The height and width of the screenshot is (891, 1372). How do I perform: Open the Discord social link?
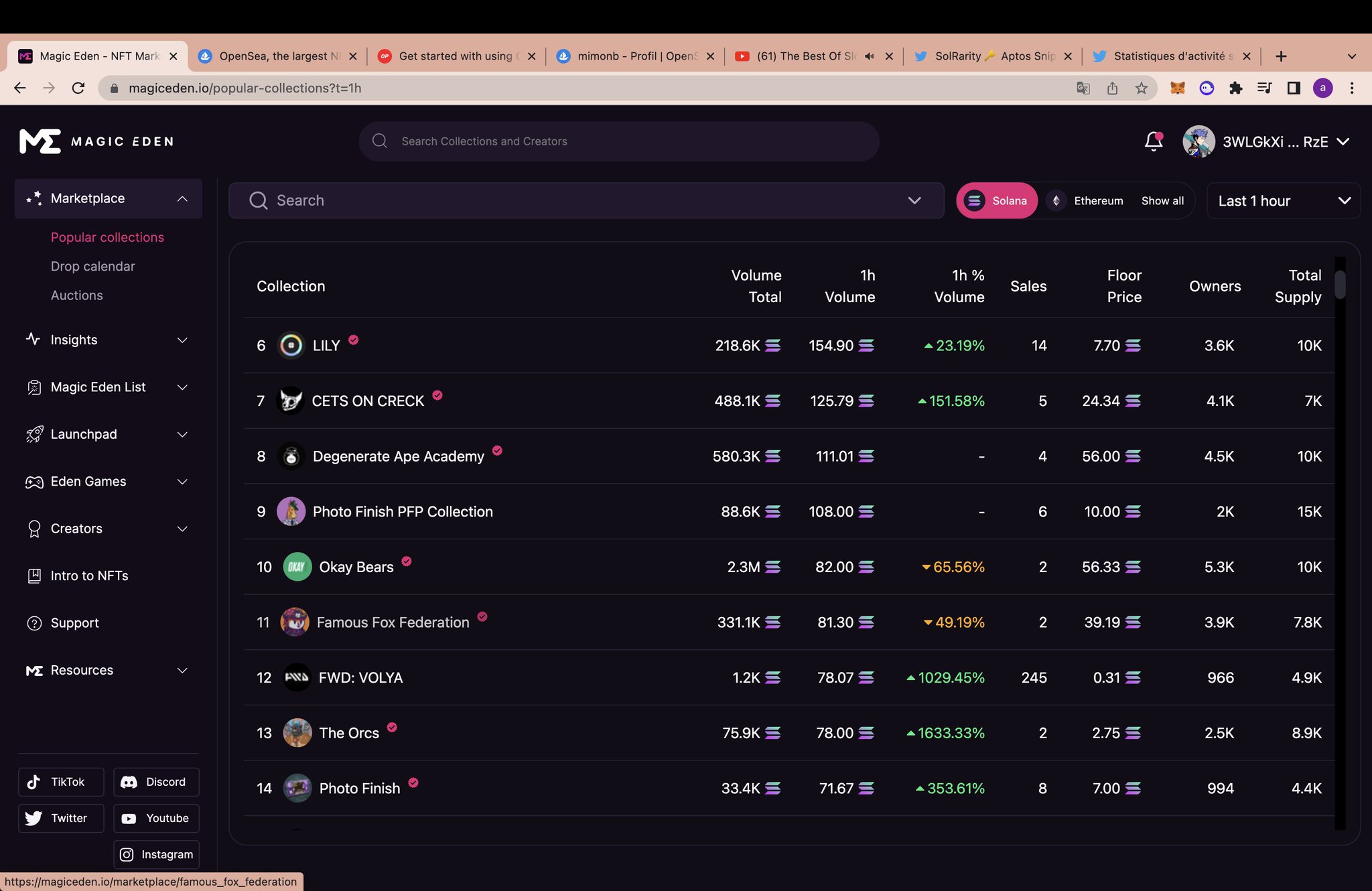(x=156, y=782)
